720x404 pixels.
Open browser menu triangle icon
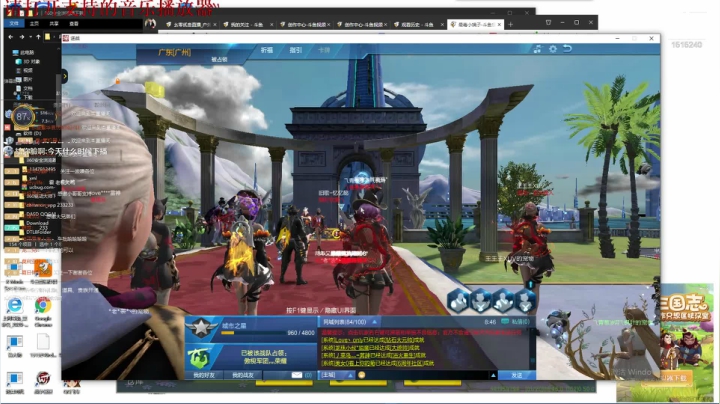pos(548,22)
